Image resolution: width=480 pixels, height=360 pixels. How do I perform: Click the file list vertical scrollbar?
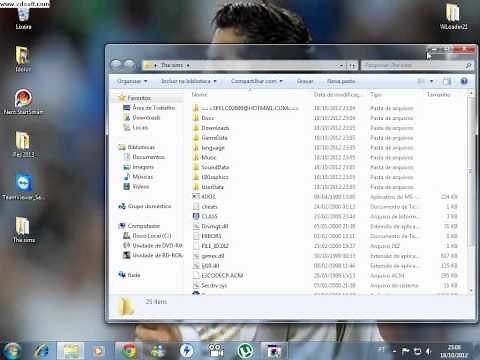coord(470,172)
